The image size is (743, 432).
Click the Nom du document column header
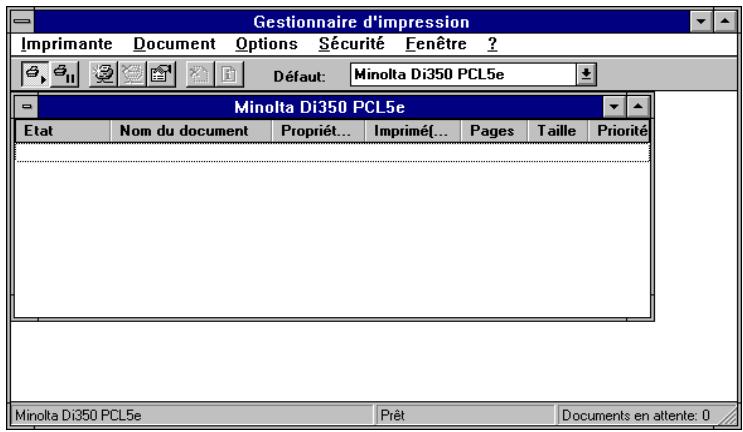click(191, 131)
